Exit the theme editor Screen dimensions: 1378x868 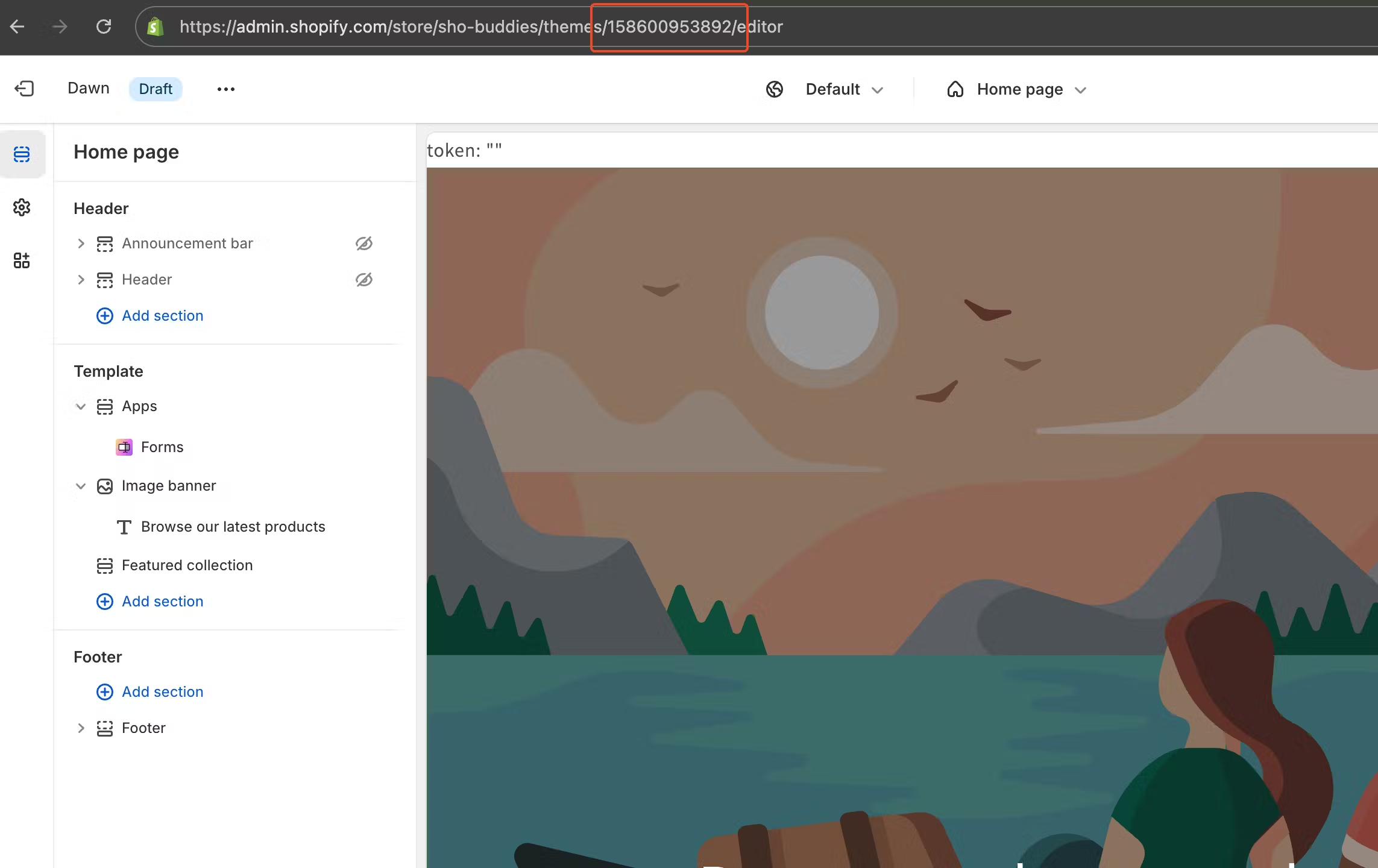(x=25, y=88)
